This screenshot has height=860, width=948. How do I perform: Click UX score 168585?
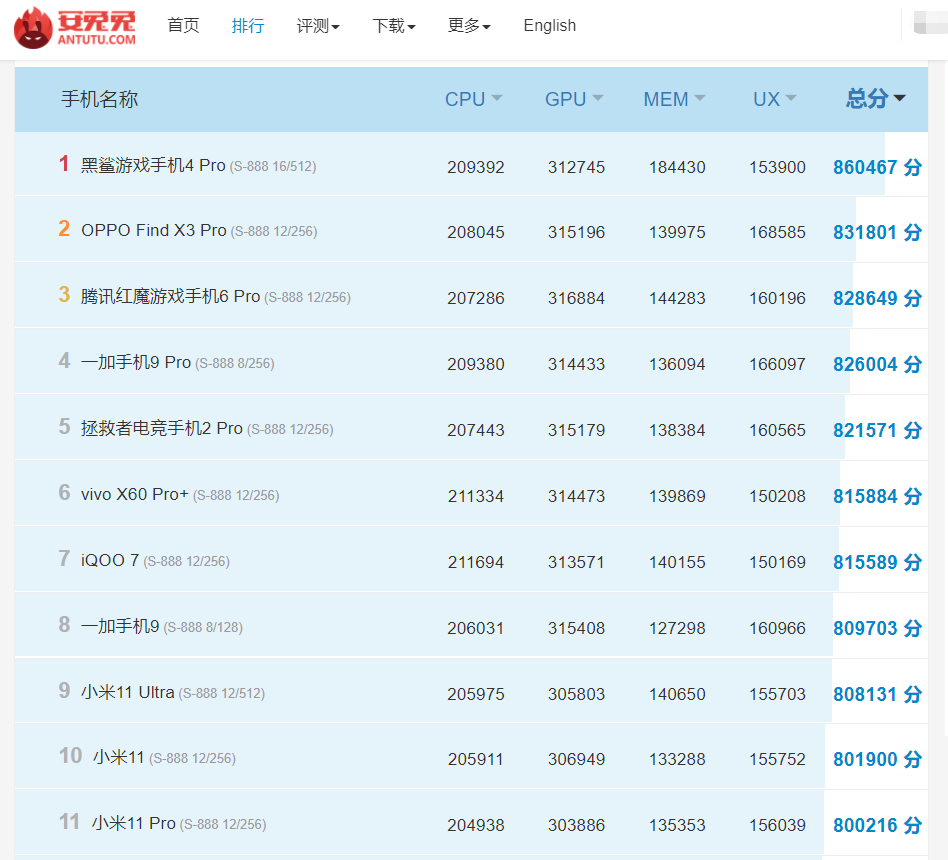(778, 232)
